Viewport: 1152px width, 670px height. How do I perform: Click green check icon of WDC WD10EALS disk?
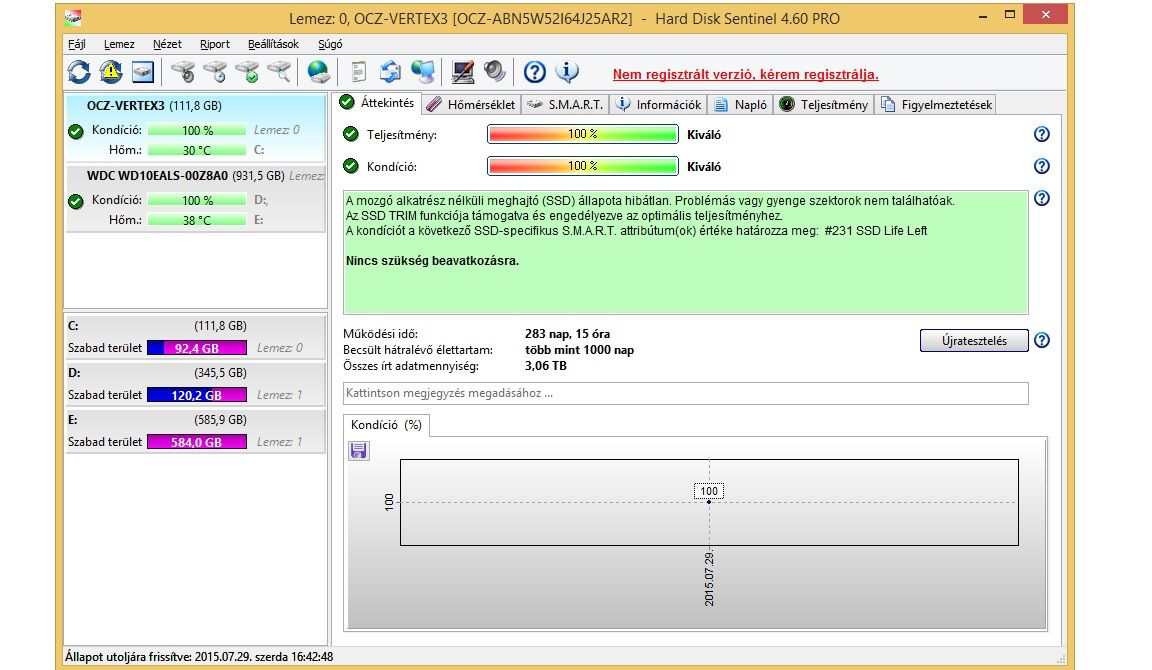pos(76,201)
